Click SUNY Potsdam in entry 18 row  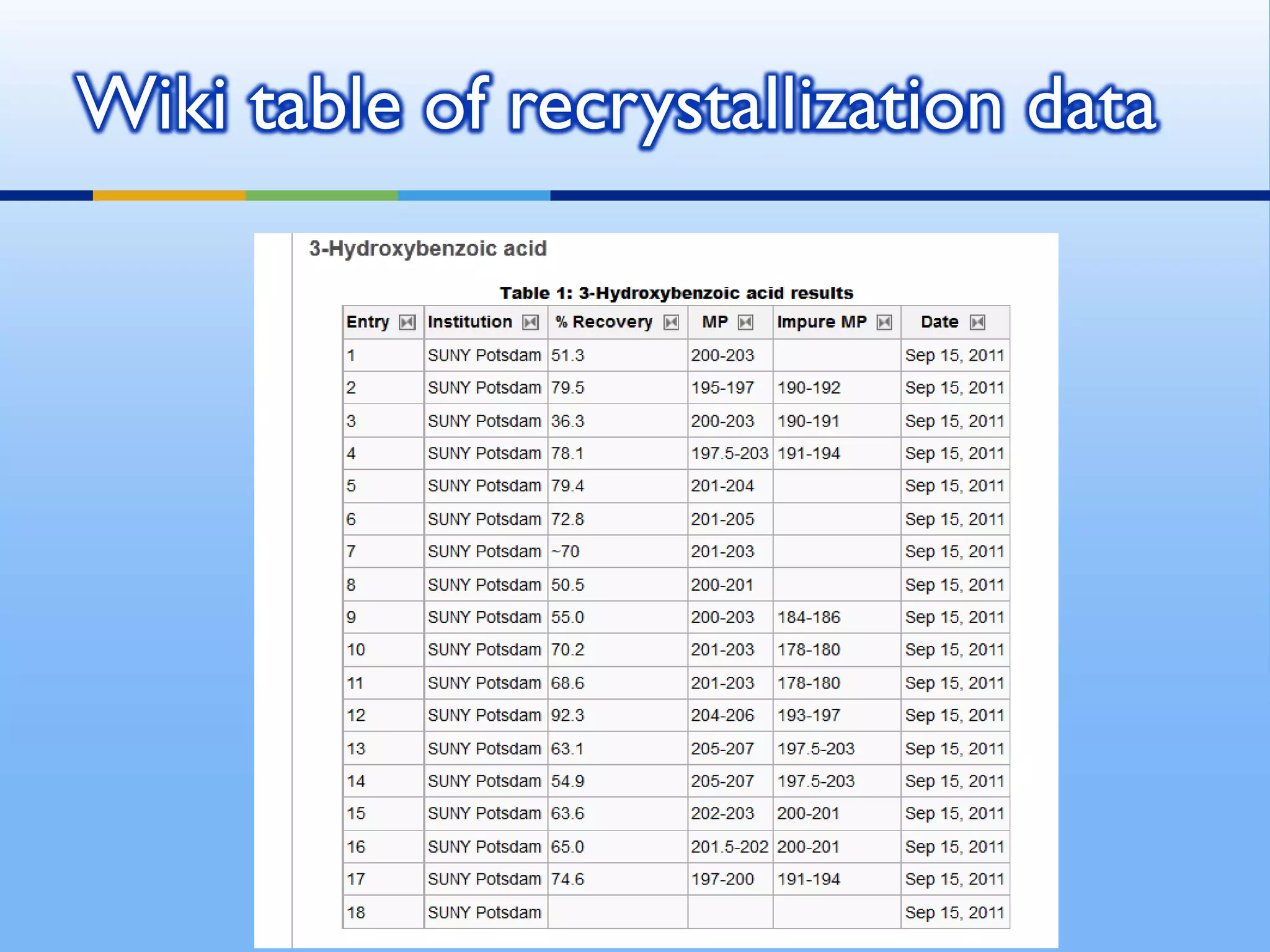tap(484, 912)
